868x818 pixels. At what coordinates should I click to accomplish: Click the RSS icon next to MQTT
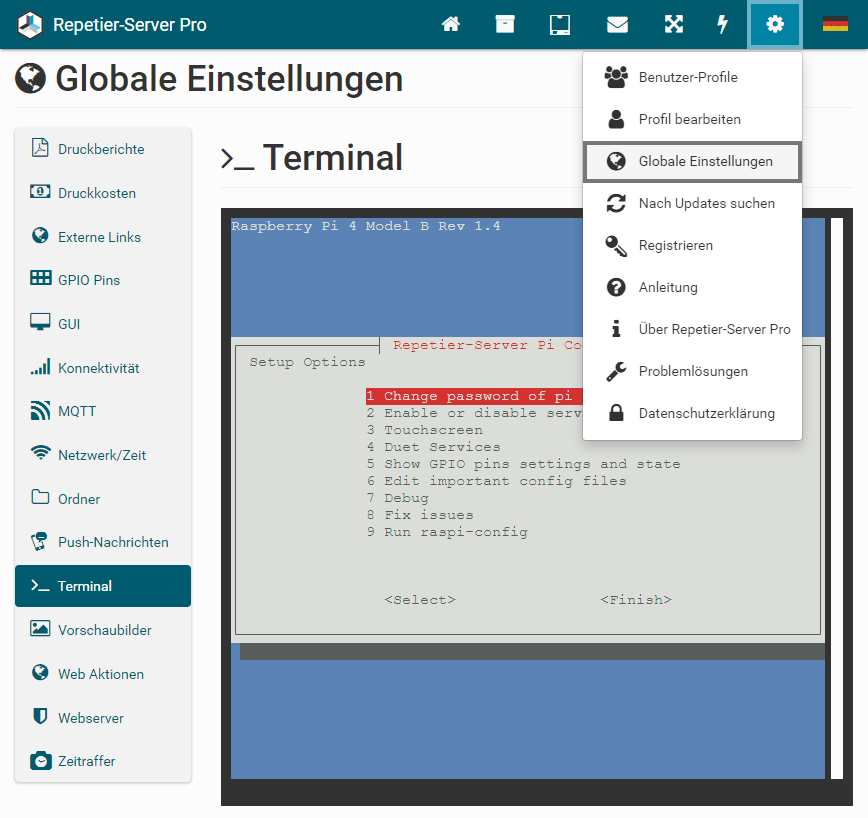(x=40, y=410)
